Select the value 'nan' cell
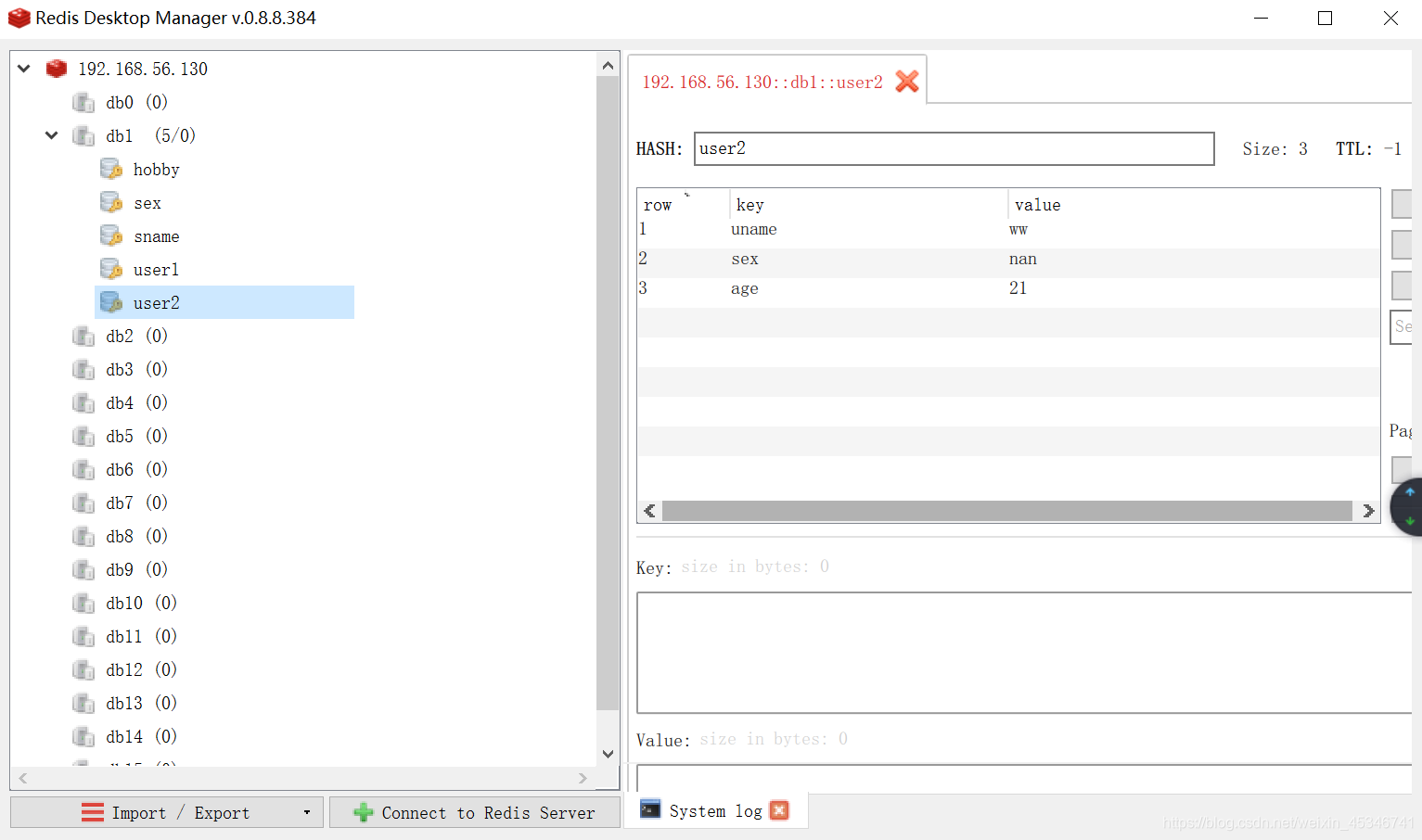 (1023, 260)
